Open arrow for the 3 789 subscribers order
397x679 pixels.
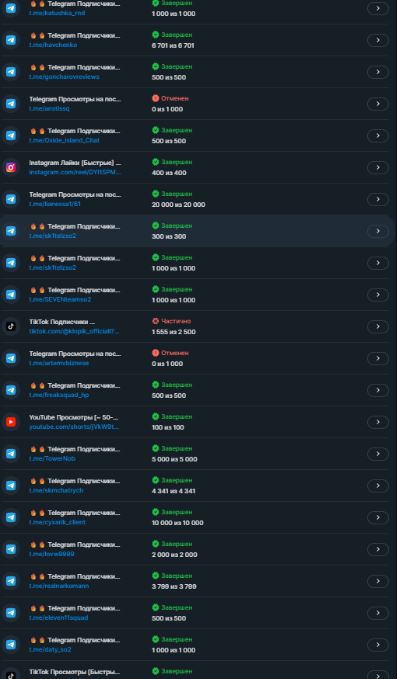point(378,581)
